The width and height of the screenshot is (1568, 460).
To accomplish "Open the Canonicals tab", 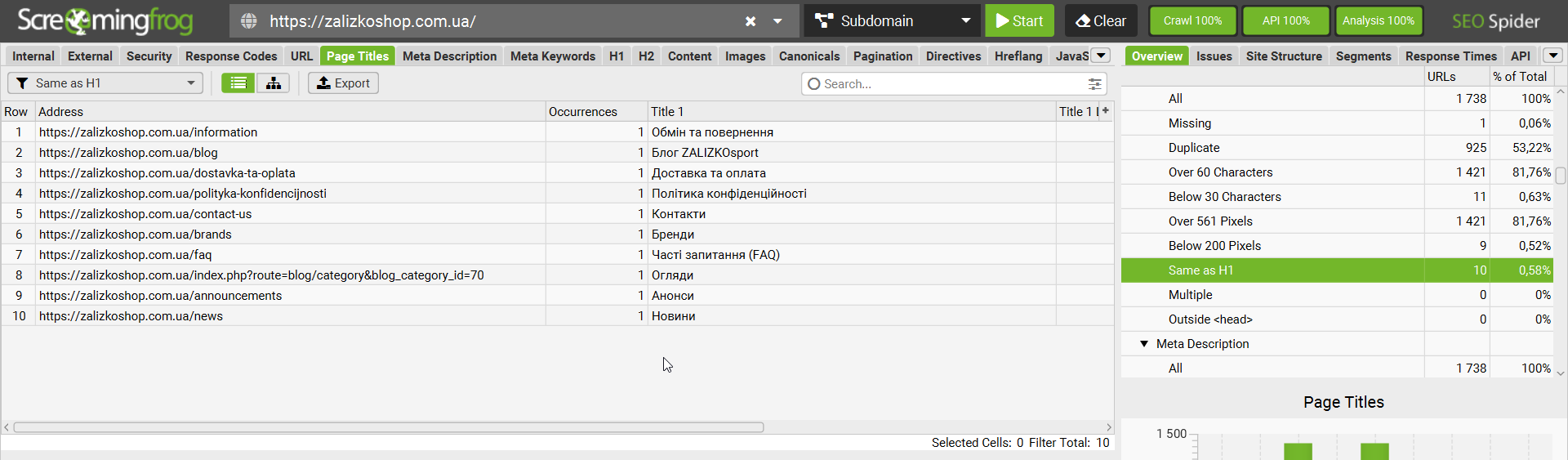I will coord(809,56).
